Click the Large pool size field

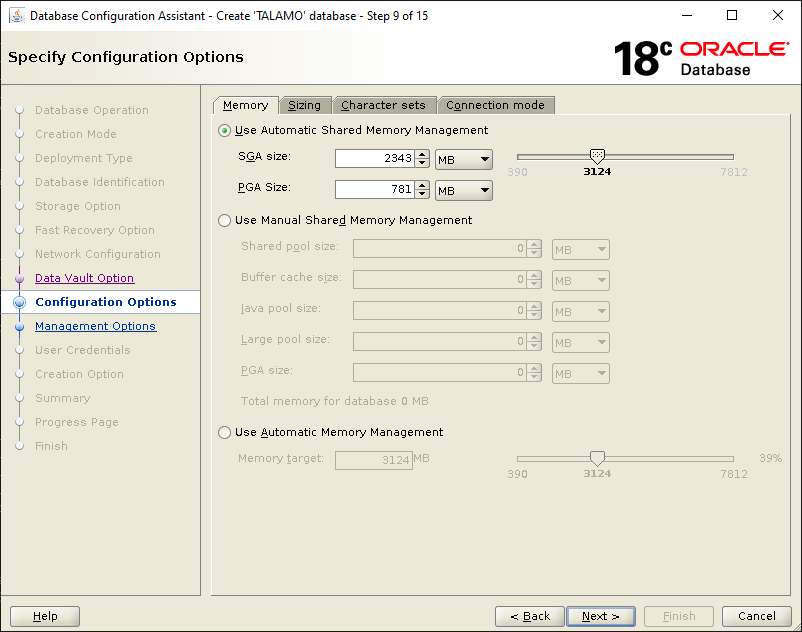(440, 342)
